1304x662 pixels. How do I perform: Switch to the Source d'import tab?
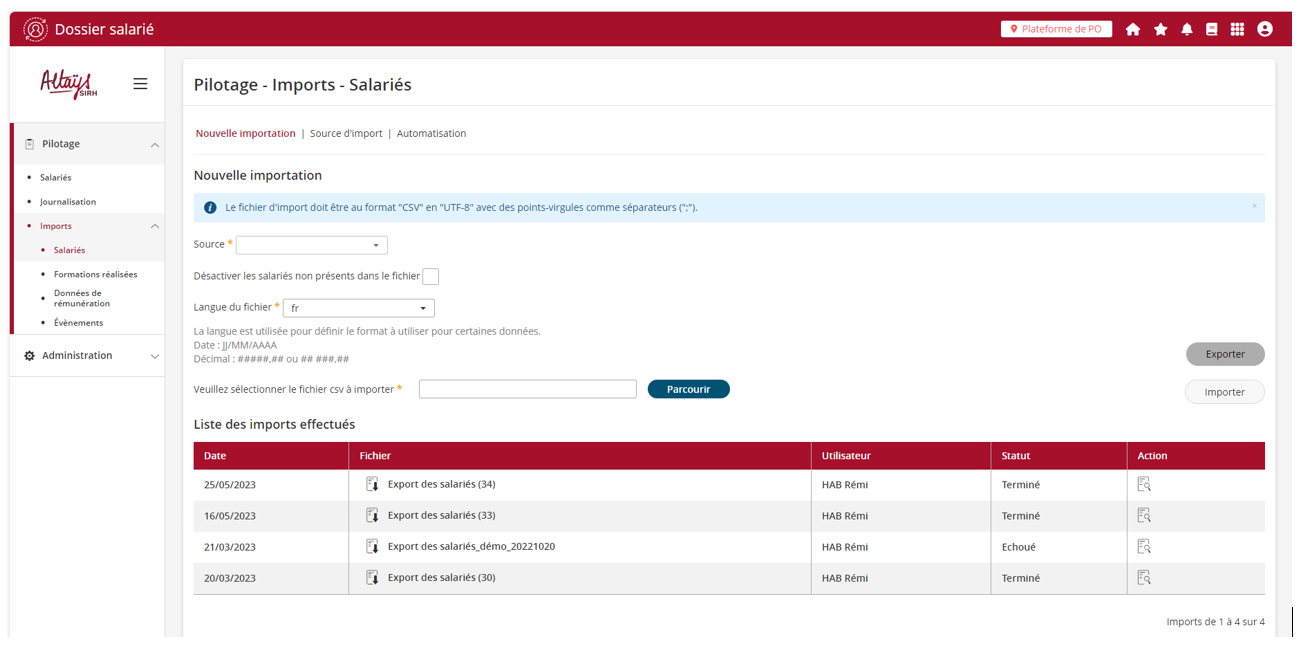click(x=346, y=133)
